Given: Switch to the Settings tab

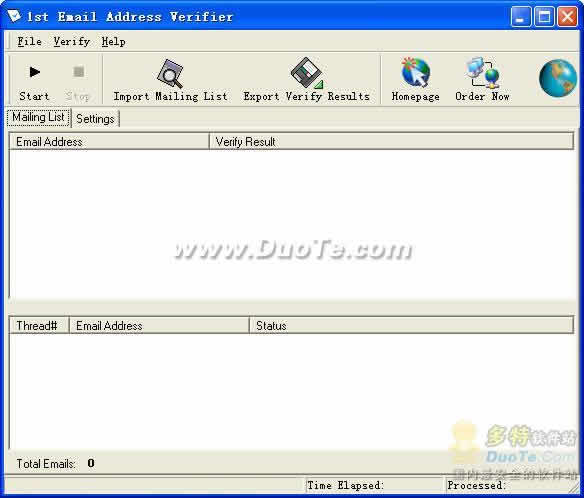Looking at the screenshot, I should coord(95,119).
